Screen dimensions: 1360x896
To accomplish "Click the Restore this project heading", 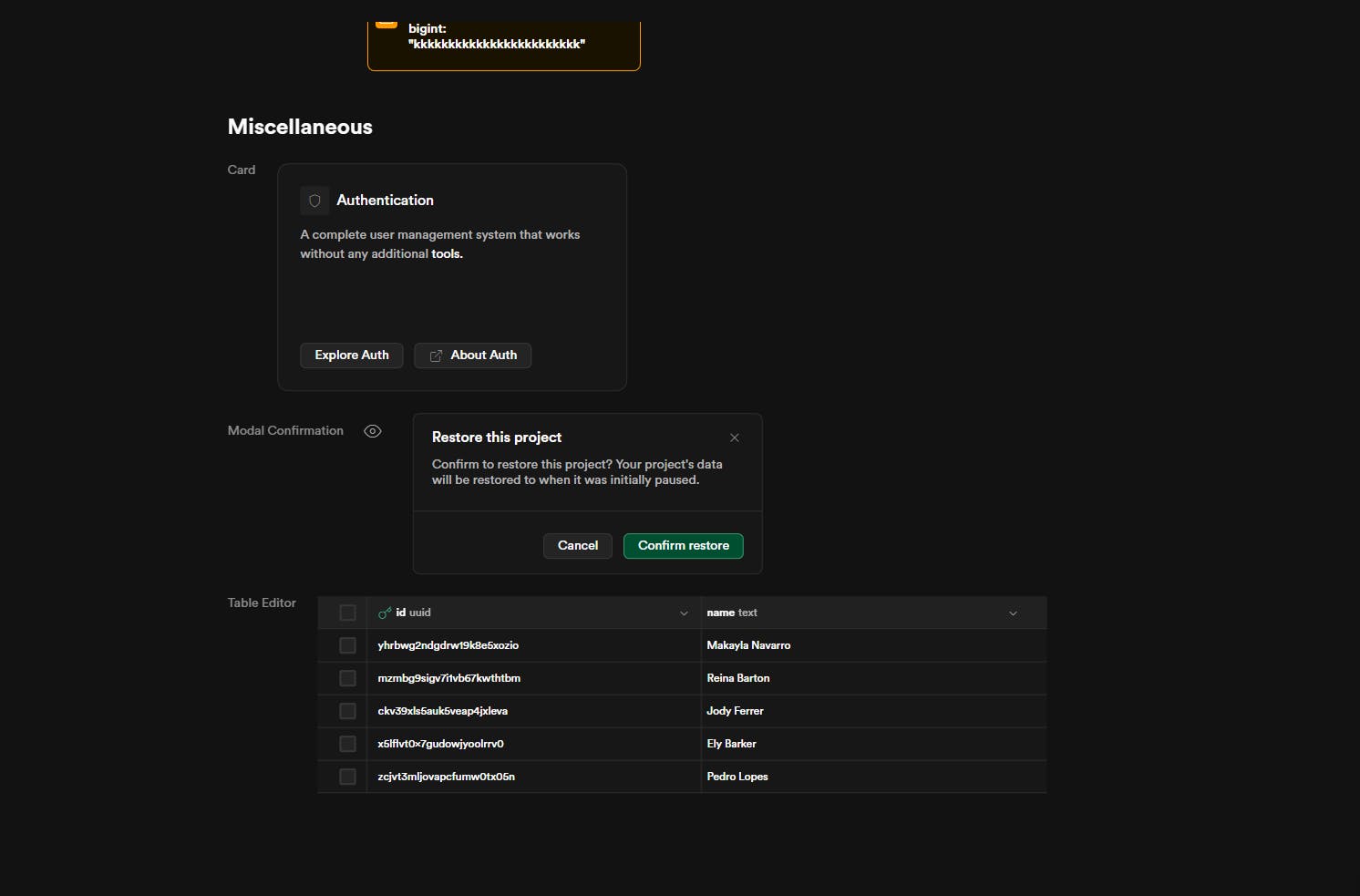I will tap(497, 438).
